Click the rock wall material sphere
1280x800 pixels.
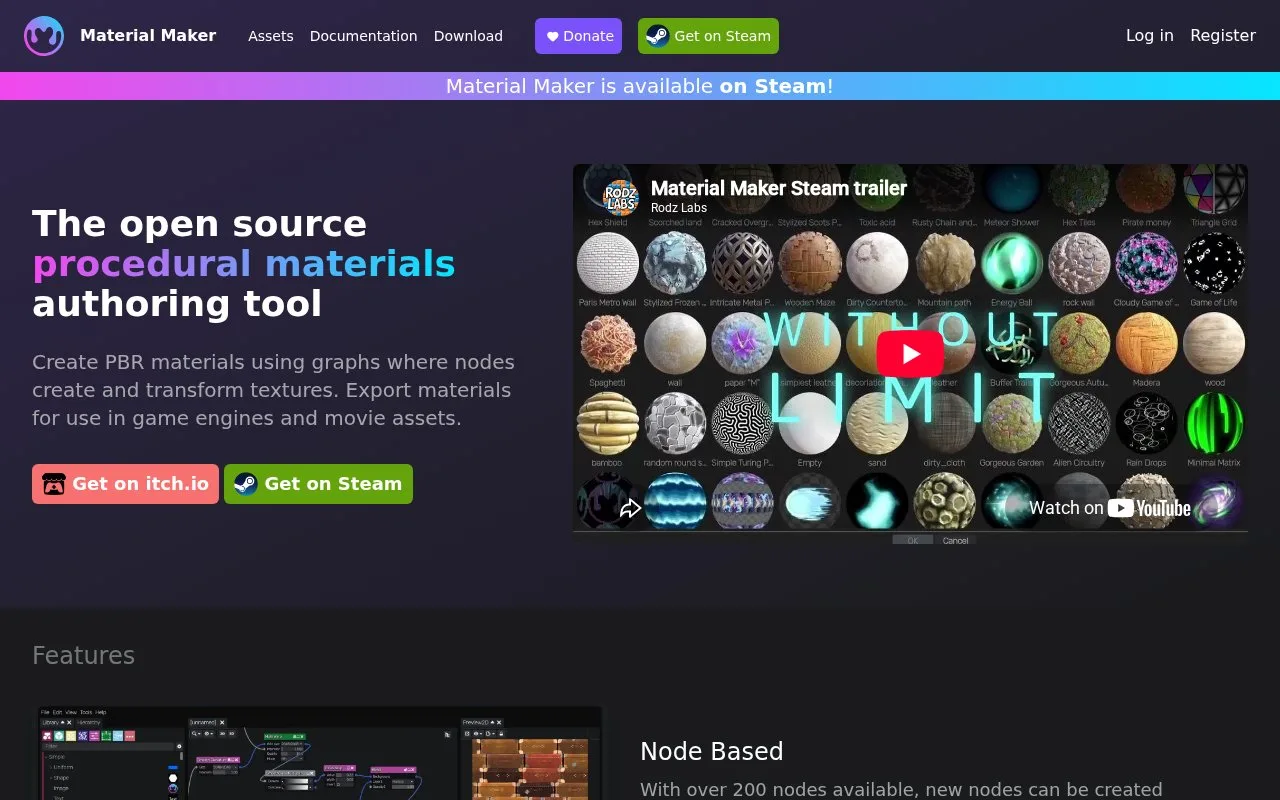(x=1079, y=263)
